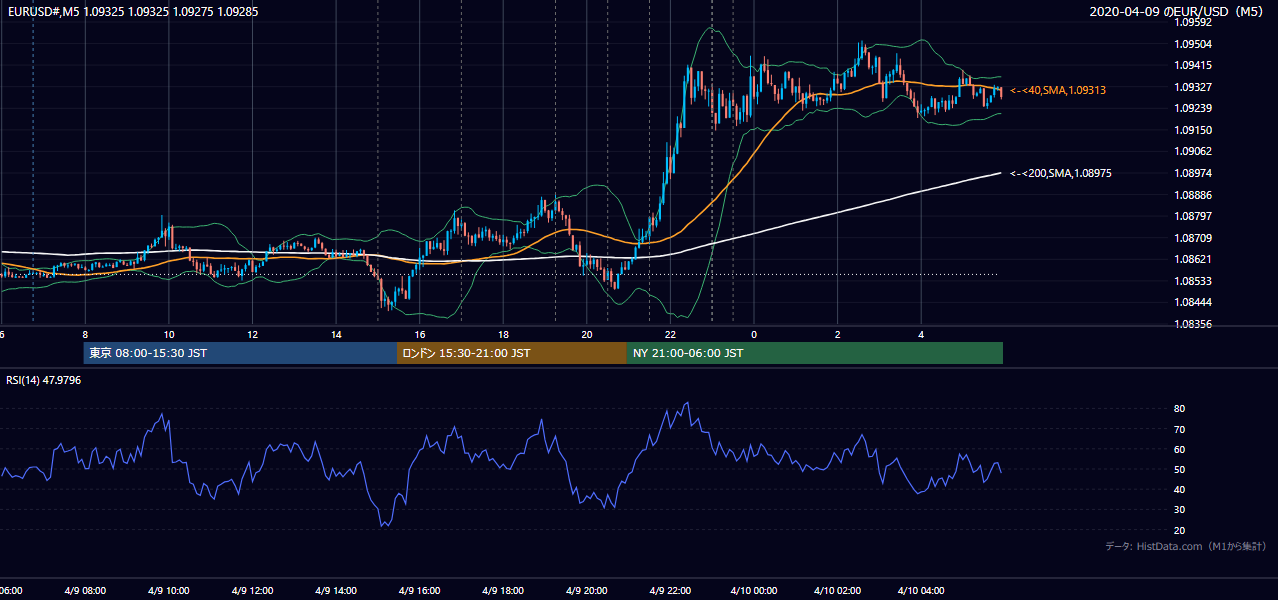Click price scale value 1.08797
Viewport: 1278px width, 600px height.
[1195, 216]
